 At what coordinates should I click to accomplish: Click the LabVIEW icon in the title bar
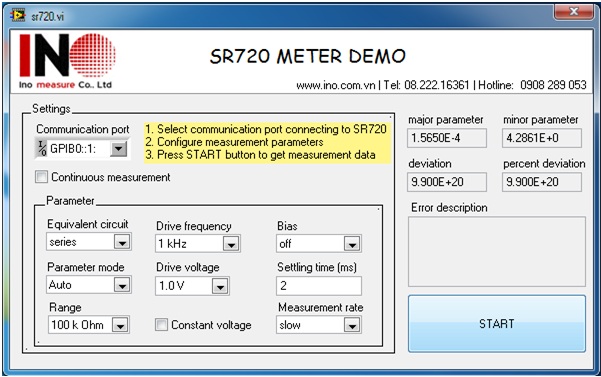tap(18, 15)
